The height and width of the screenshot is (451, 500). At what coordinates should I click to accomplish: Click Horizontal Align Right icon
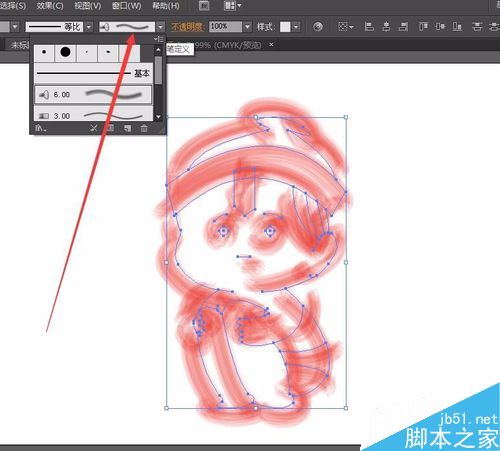[x=403, y=26]
